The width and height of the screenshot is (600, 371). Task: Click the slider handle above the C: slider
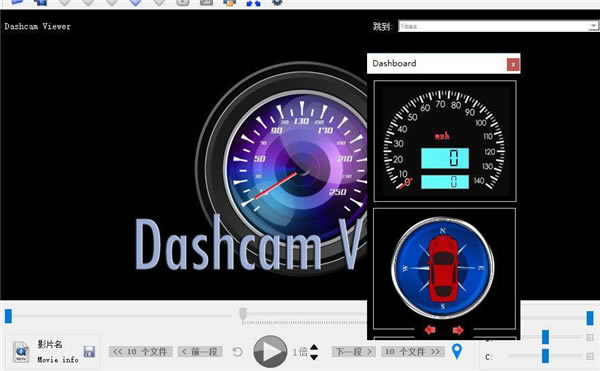pyautogui.click(x=545, y=337)
